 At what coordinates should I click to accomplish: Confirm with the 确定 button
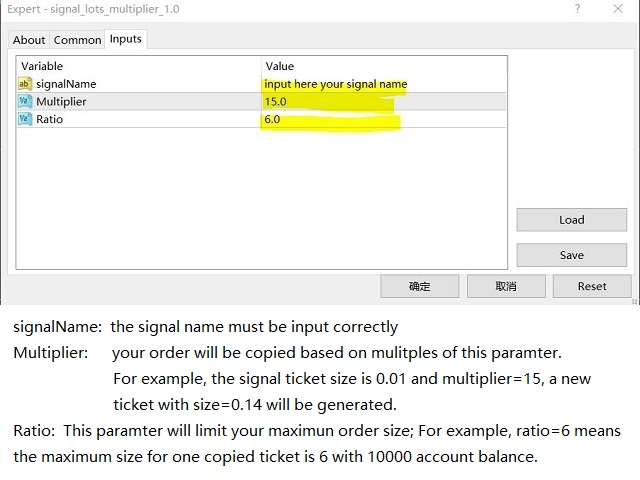(420, 286)
